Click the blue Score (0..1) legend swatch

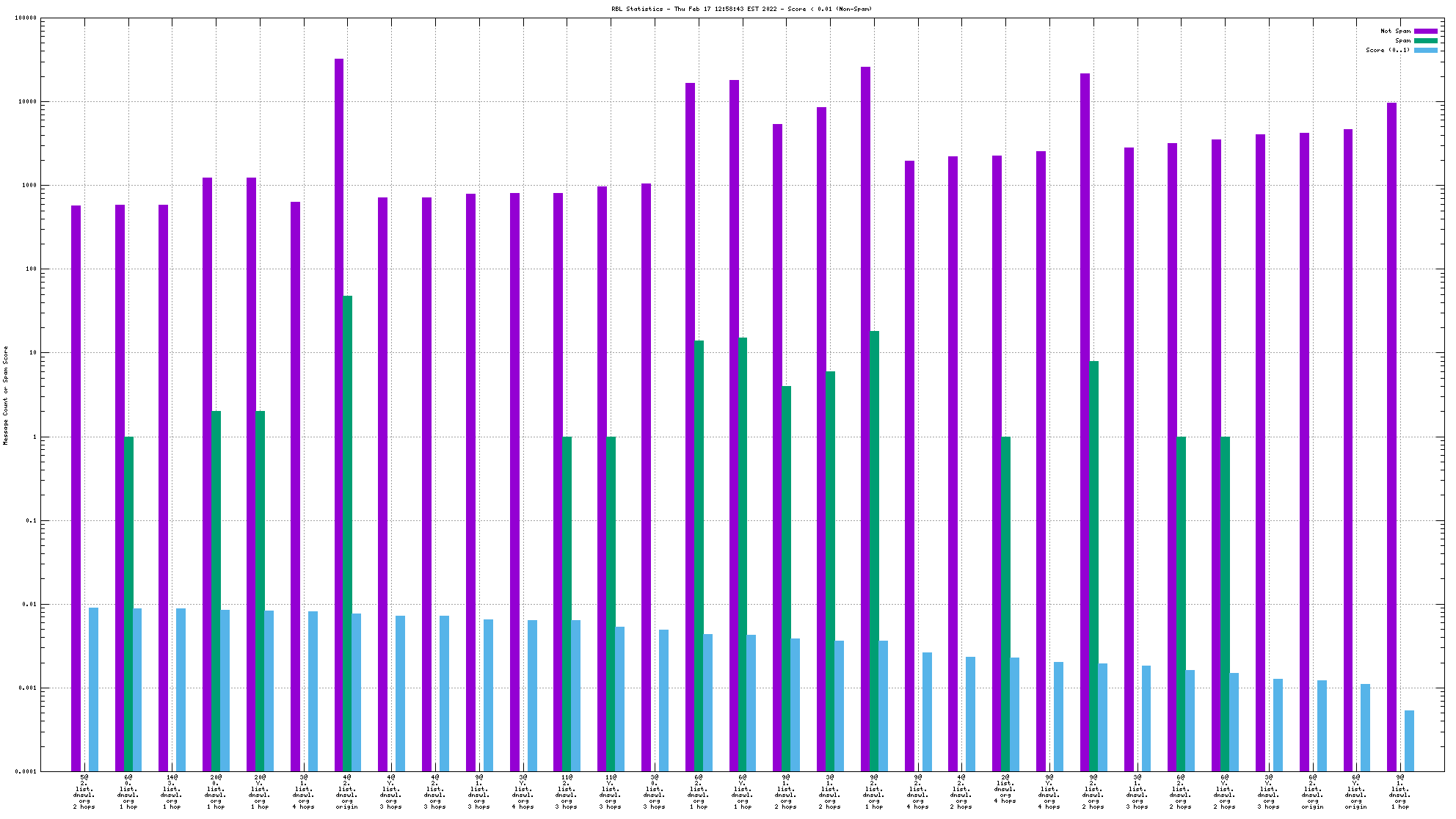click(1425, 50)
